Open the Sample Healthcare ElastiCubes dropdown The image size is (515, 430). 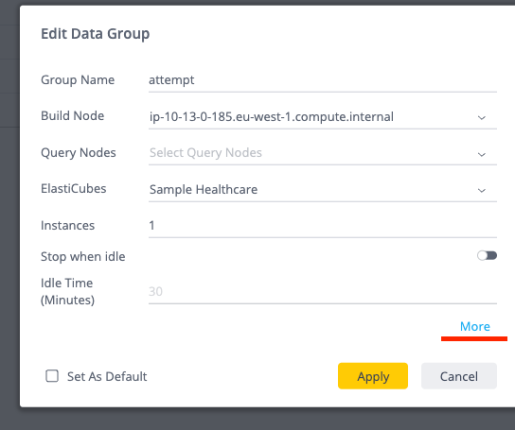[x=323, y=190]
